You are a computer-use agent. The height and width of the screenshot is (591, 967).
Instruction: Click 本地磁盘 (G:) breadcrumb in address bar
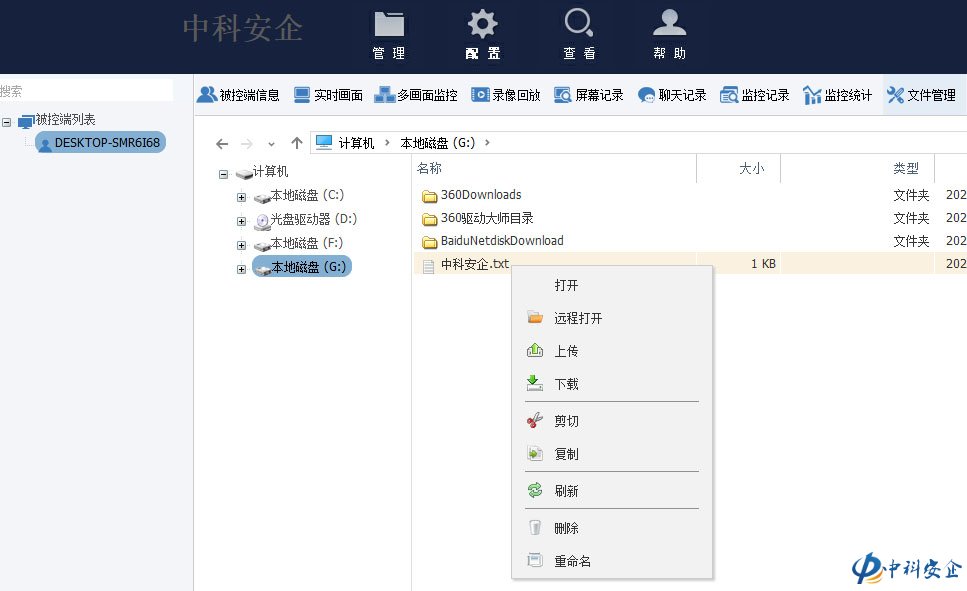(x=438, y=143)
